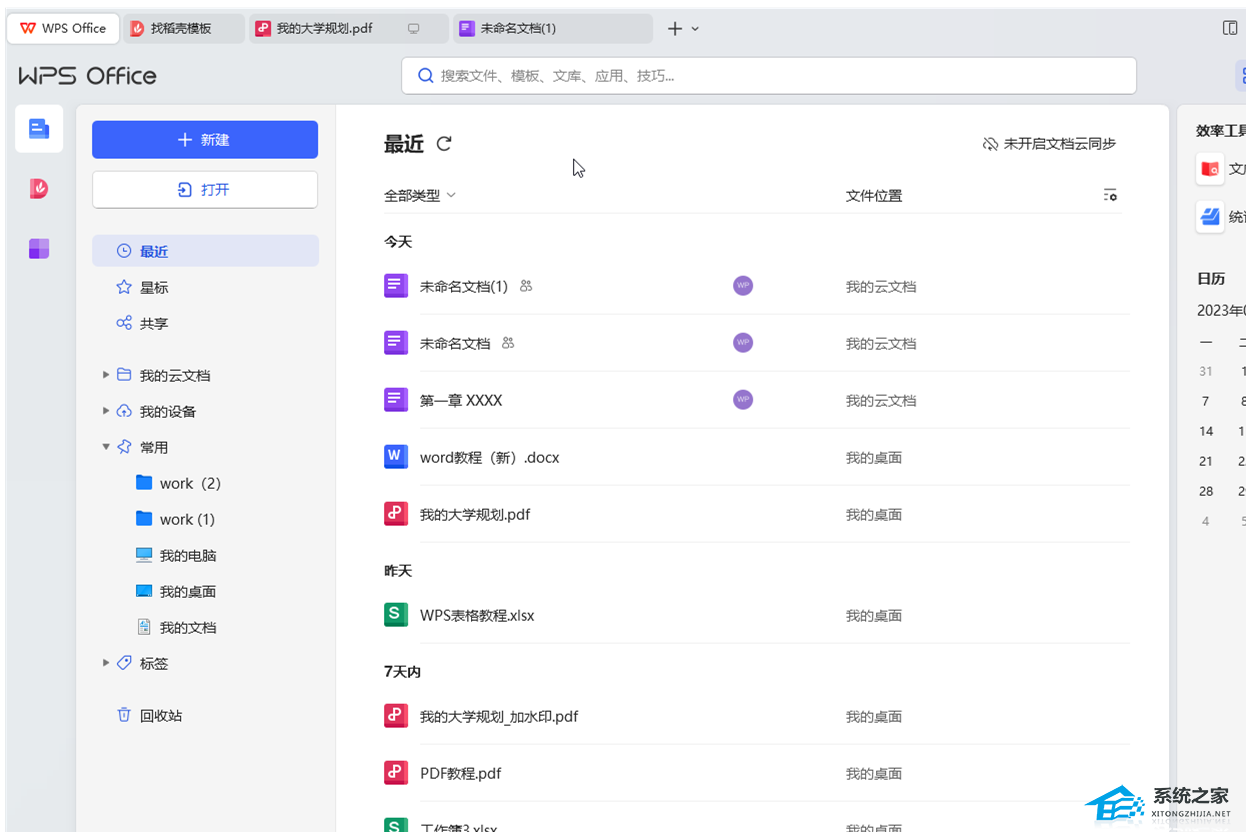The width and height of the screenshot is (1246, 832).
Task: Open the purple apps icon in left rail
Action: coord(39,249)
